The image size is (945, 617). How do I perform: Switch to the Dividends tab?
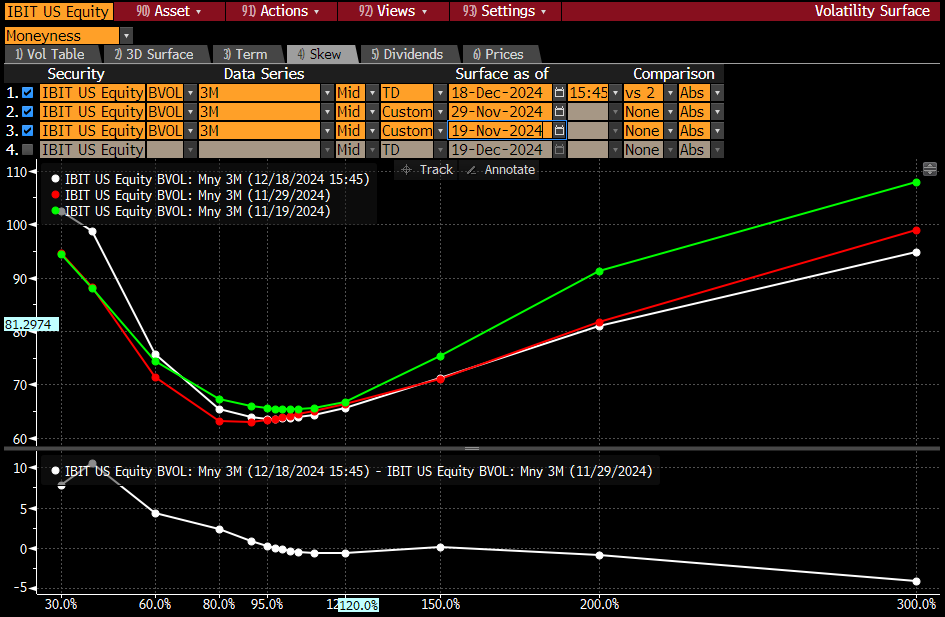(x=407, y=54)
